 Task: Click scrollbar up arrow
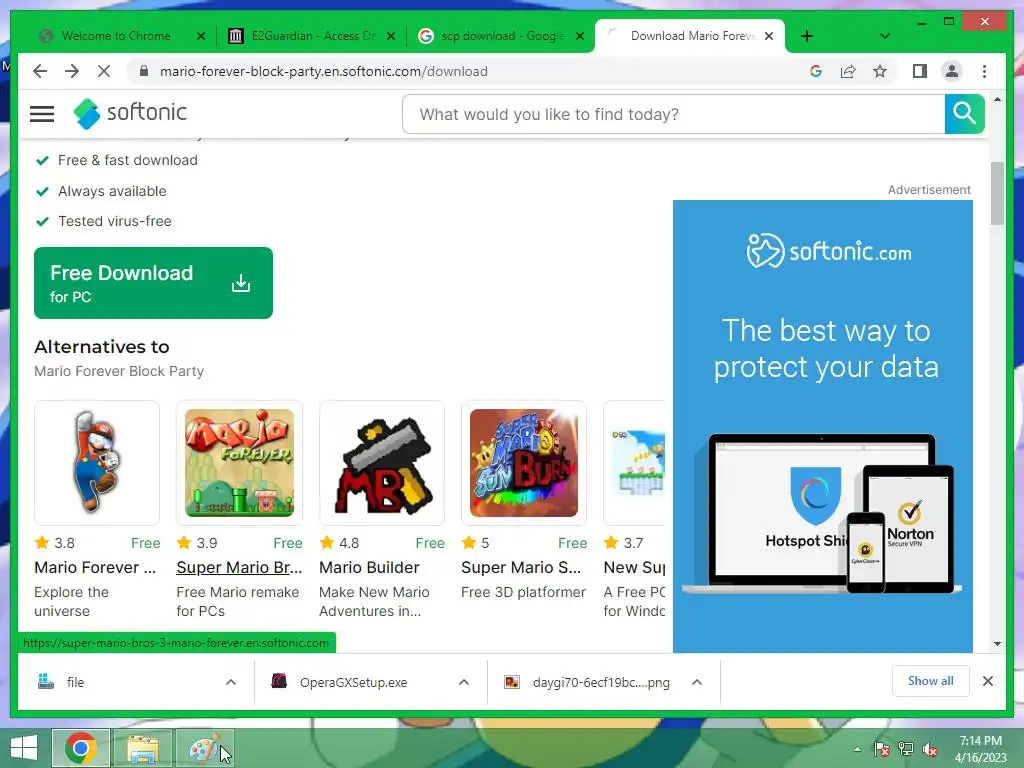coord(997,100)
